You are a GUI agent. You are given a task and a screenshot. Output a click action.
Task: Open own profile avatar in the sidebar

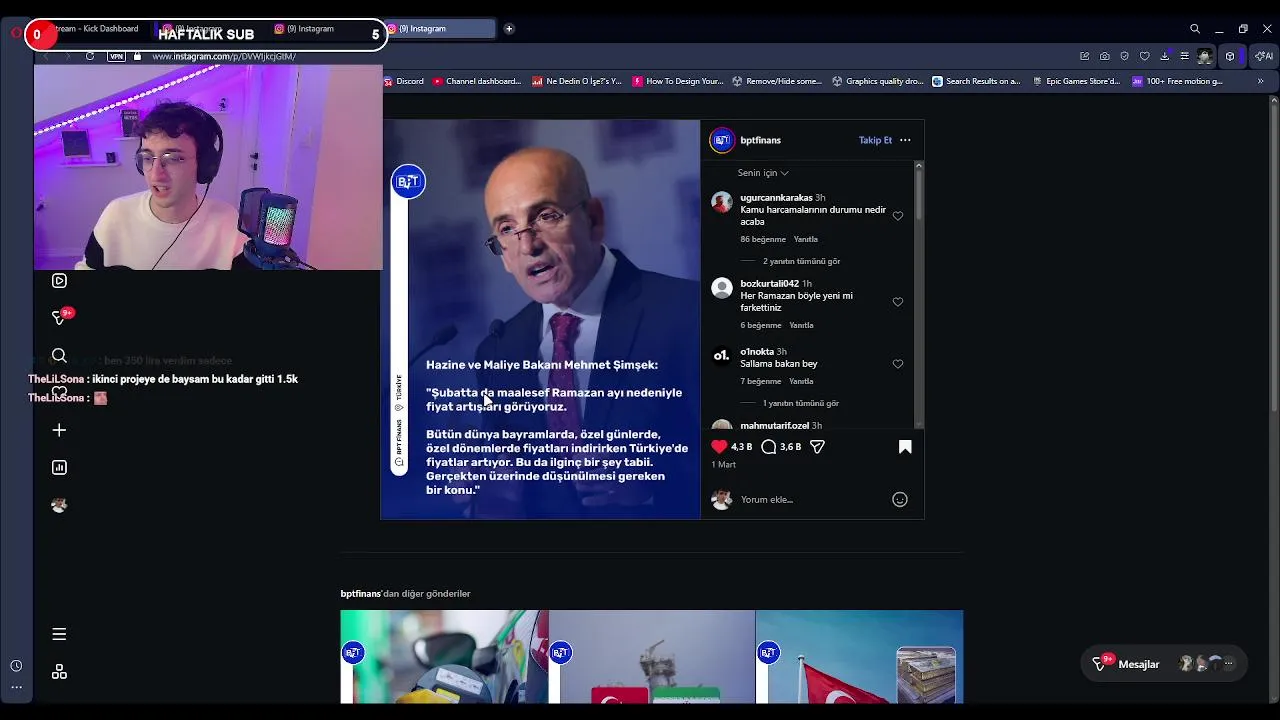[x=59, y=505]
